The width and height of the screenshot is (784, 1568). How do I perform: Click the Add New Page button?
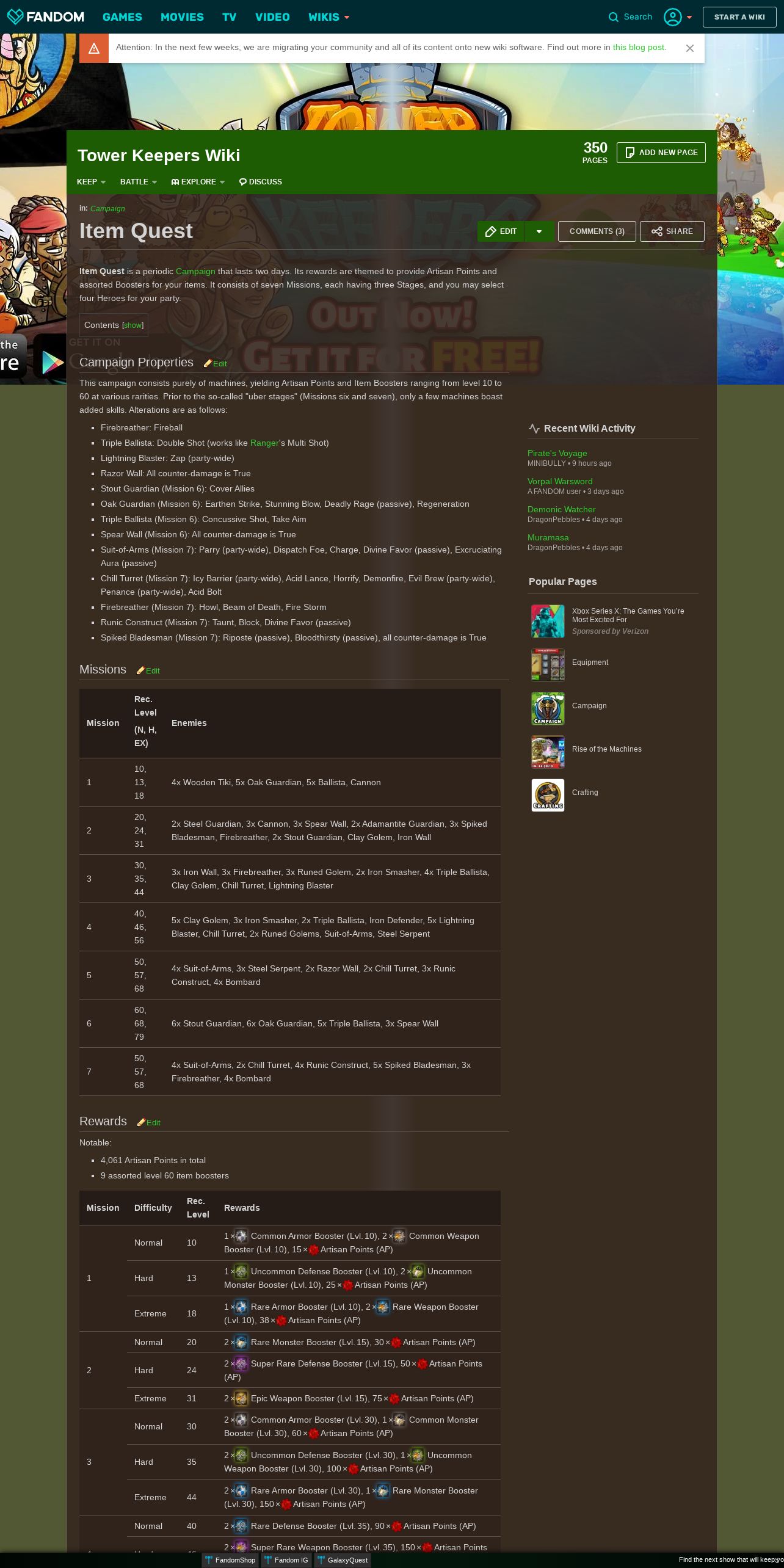click(661, 153)
